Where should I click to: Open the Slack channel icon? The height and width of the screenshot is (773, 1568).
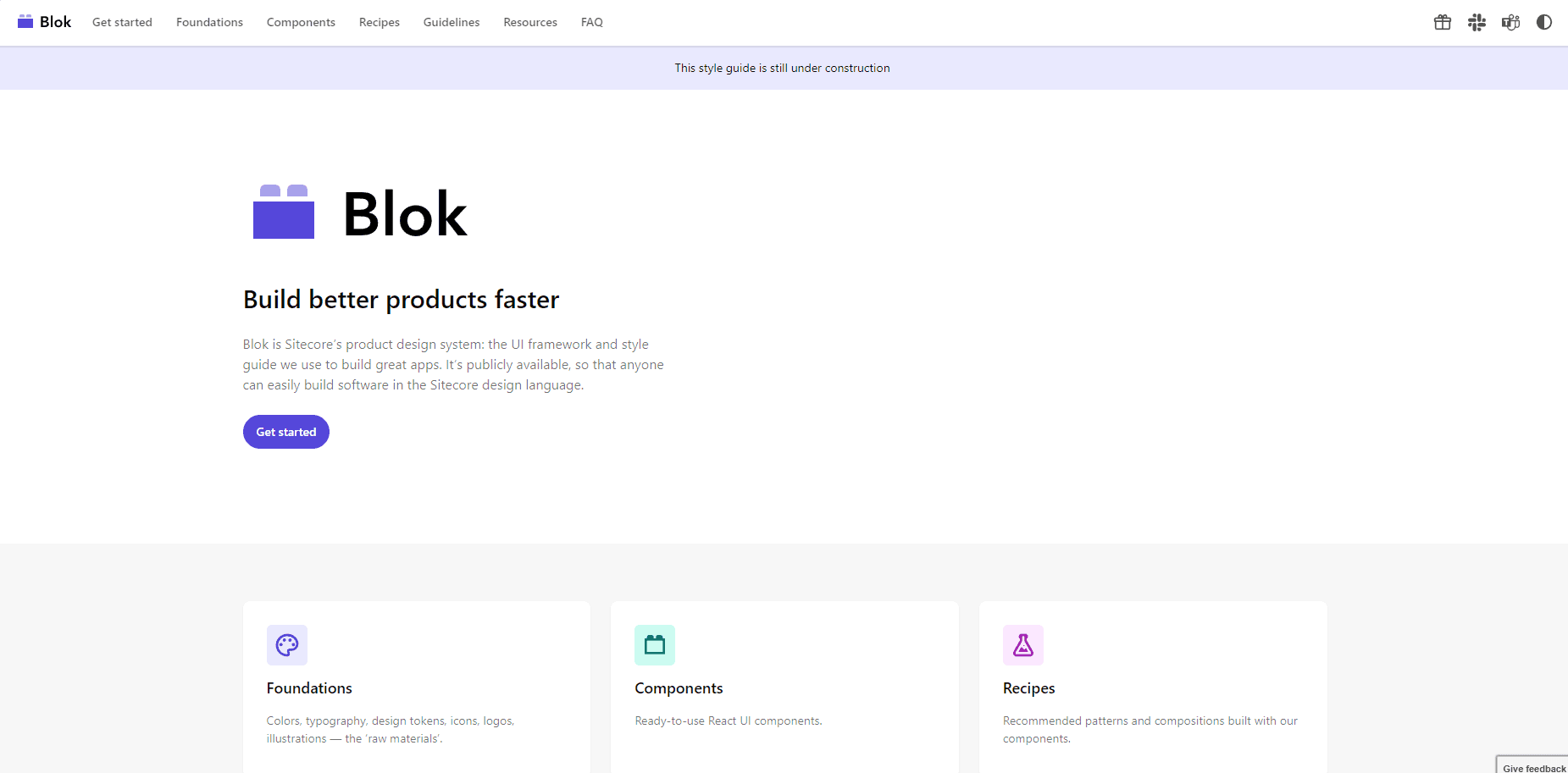coord(1477,22)
